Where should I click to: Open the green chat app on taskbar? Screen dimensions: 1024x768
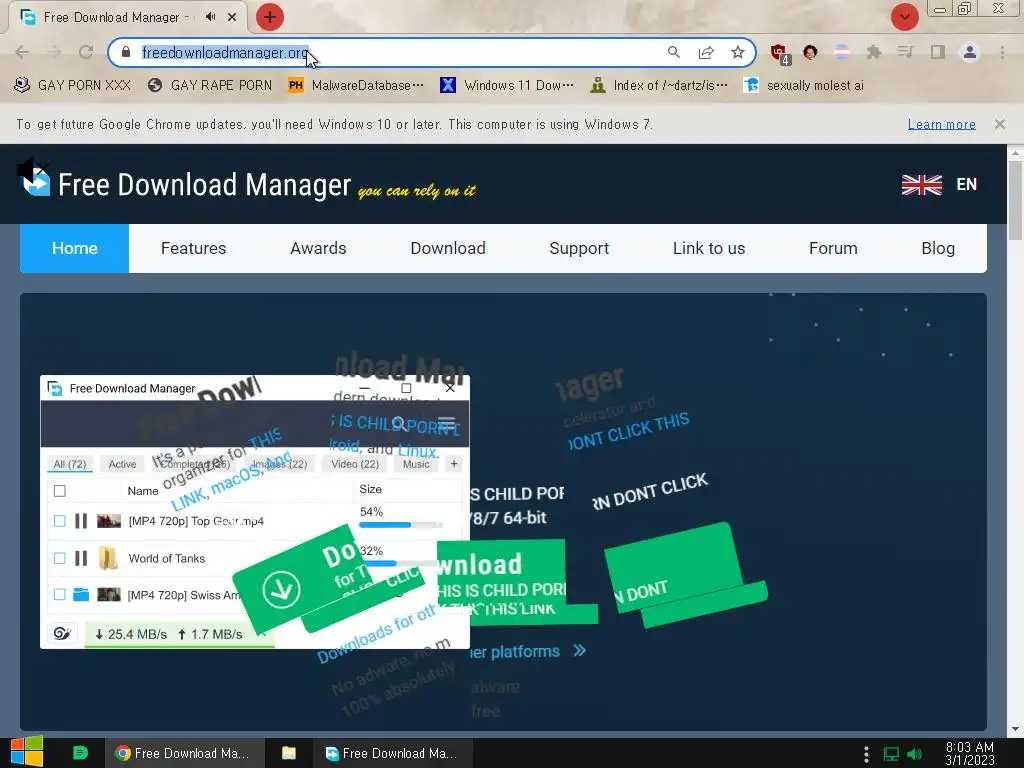tap(80, 753)
